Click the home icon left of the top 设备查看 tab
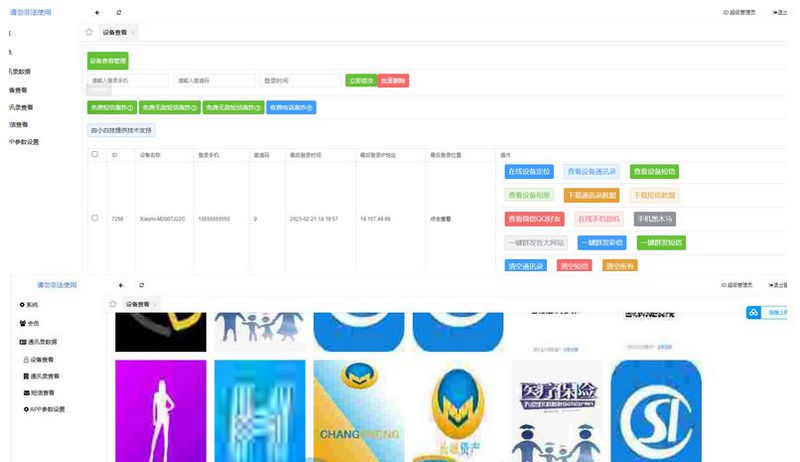The width and height of the screenshot is (800, 462). point(89,32)
